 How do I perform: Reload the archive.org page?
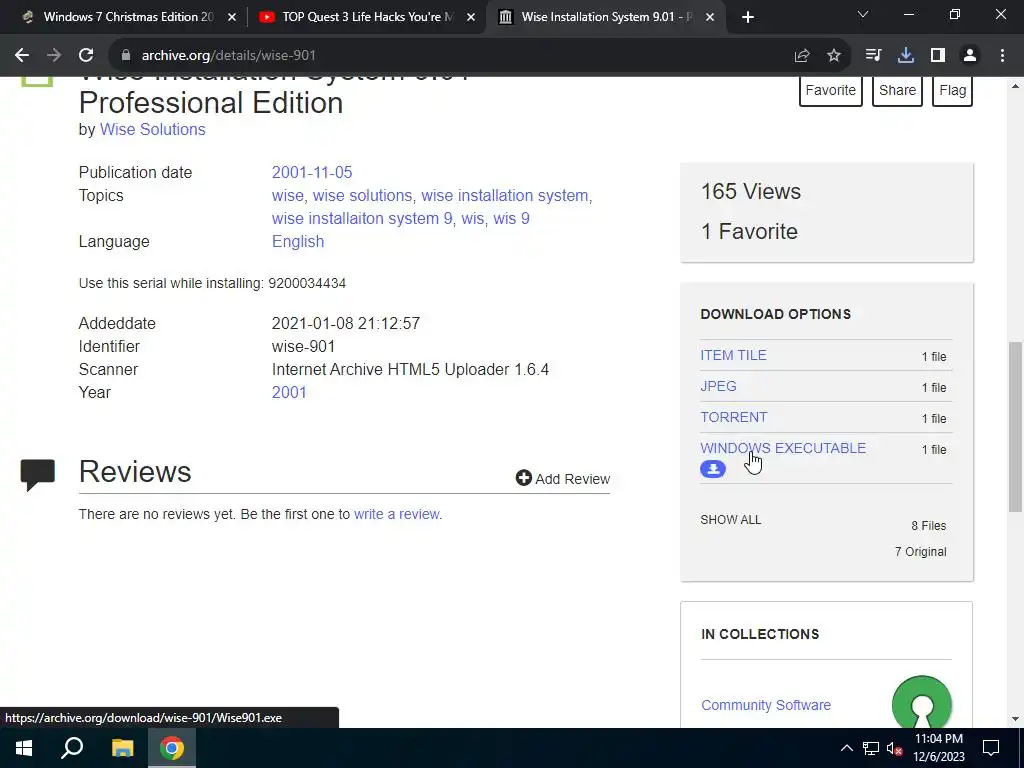click(x=86, y=56)
